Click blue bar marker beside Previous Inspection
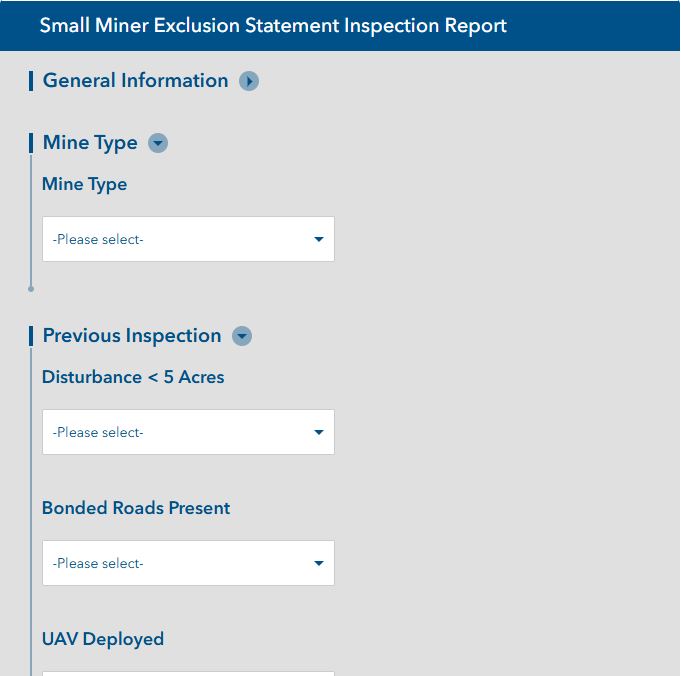Screen dimensions: 681x676 [x=31, y=336]
